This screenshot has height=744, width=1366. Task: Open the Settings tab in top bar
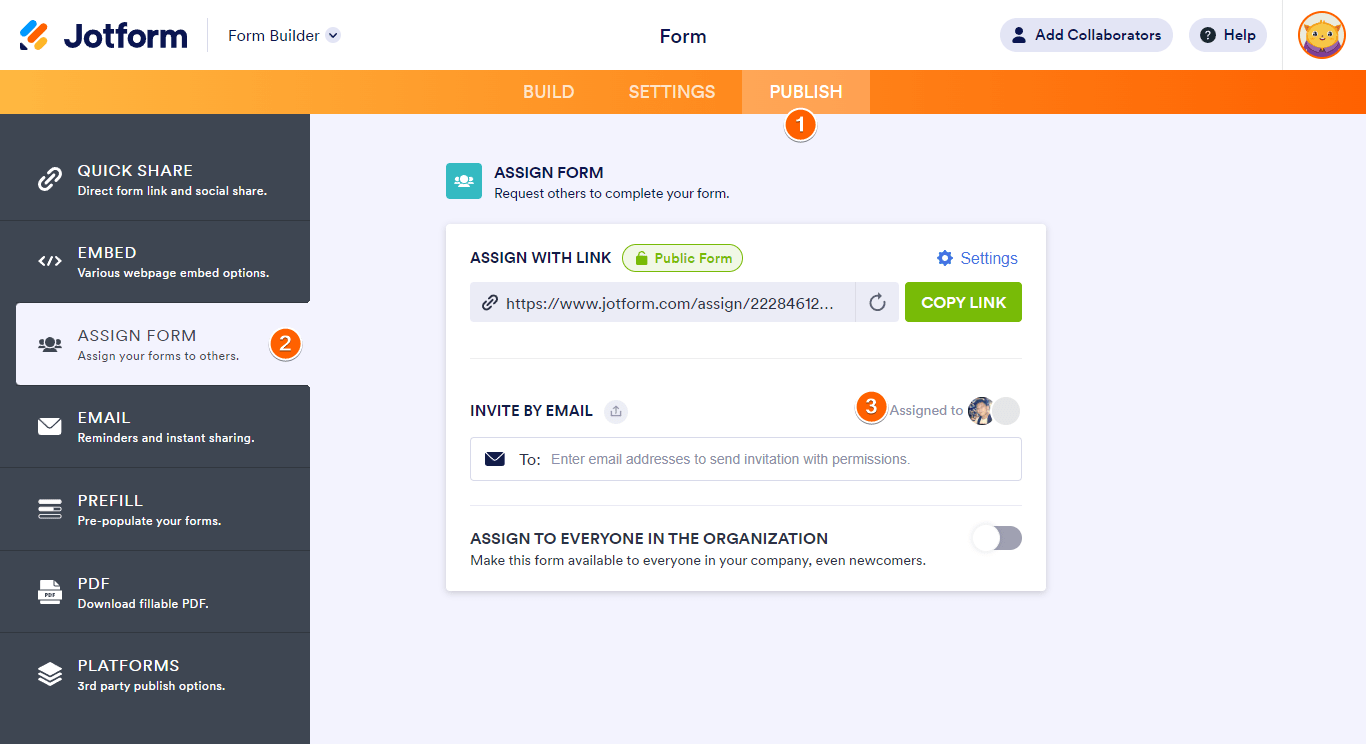672,92
